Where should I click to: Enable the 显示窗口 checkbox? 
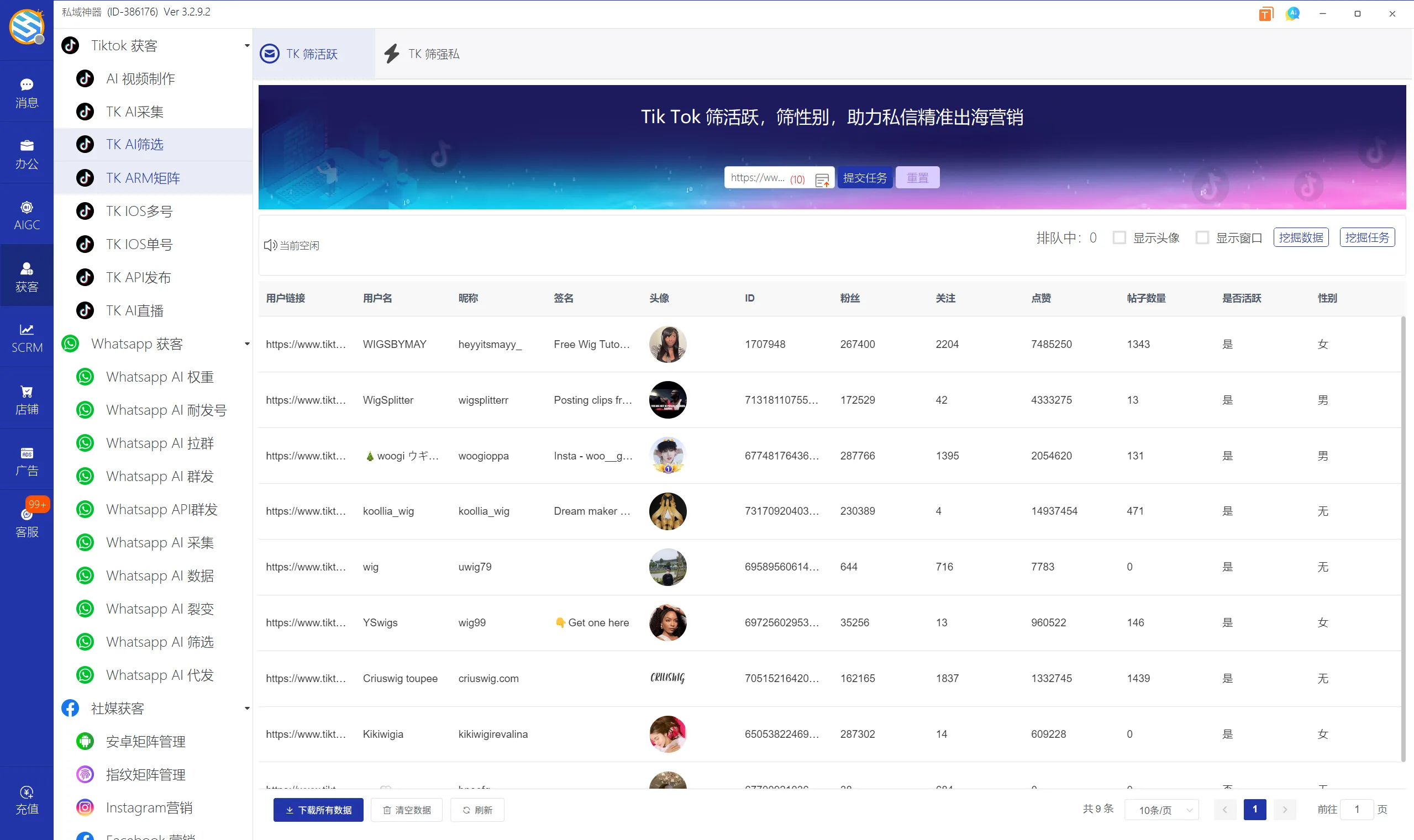[1202, 237]
